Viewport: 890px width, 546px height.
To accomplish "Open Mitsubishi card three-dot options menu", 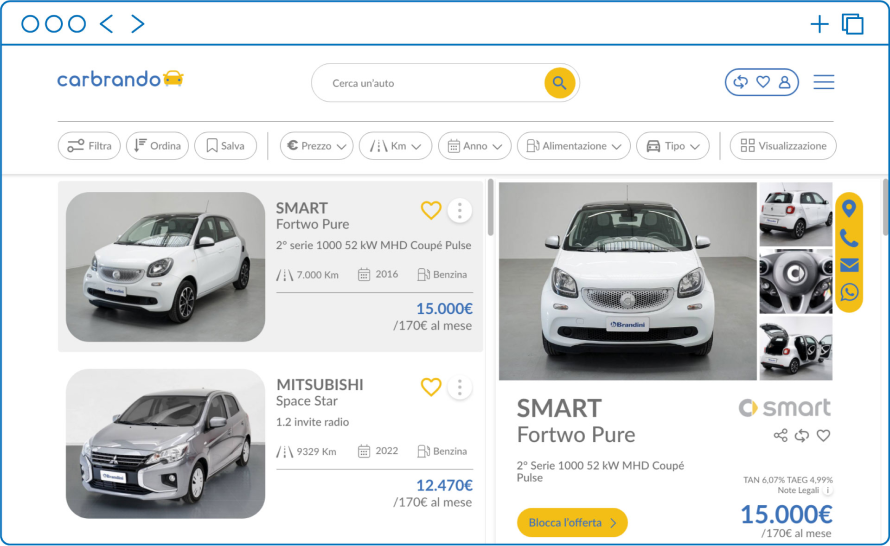I will tap(459, 387).
